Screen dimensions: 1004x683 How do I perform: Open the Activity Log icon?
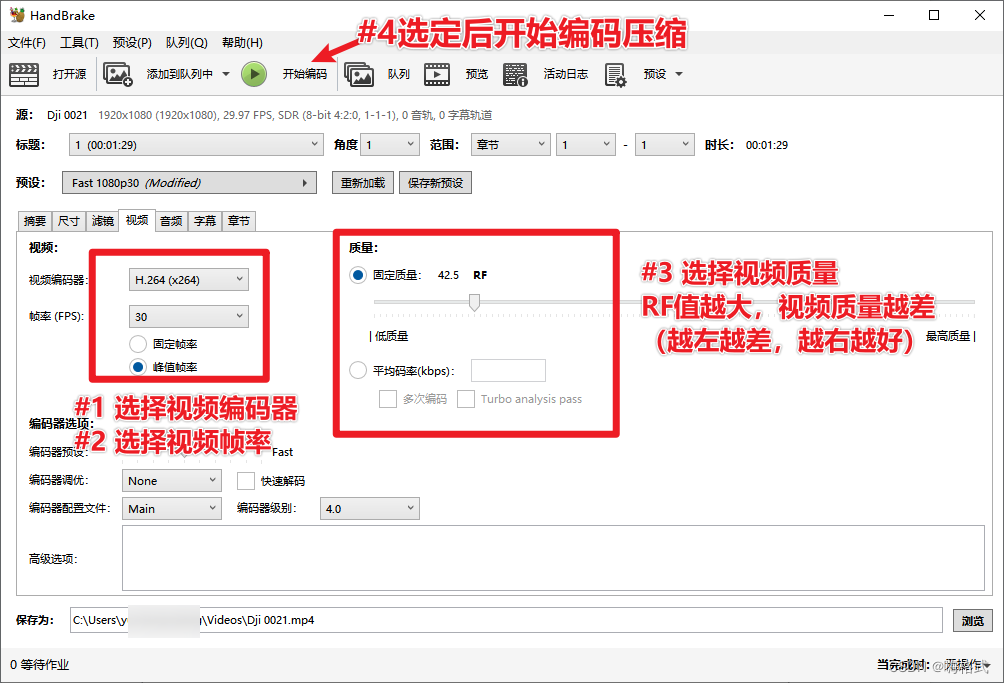[515, 74]
